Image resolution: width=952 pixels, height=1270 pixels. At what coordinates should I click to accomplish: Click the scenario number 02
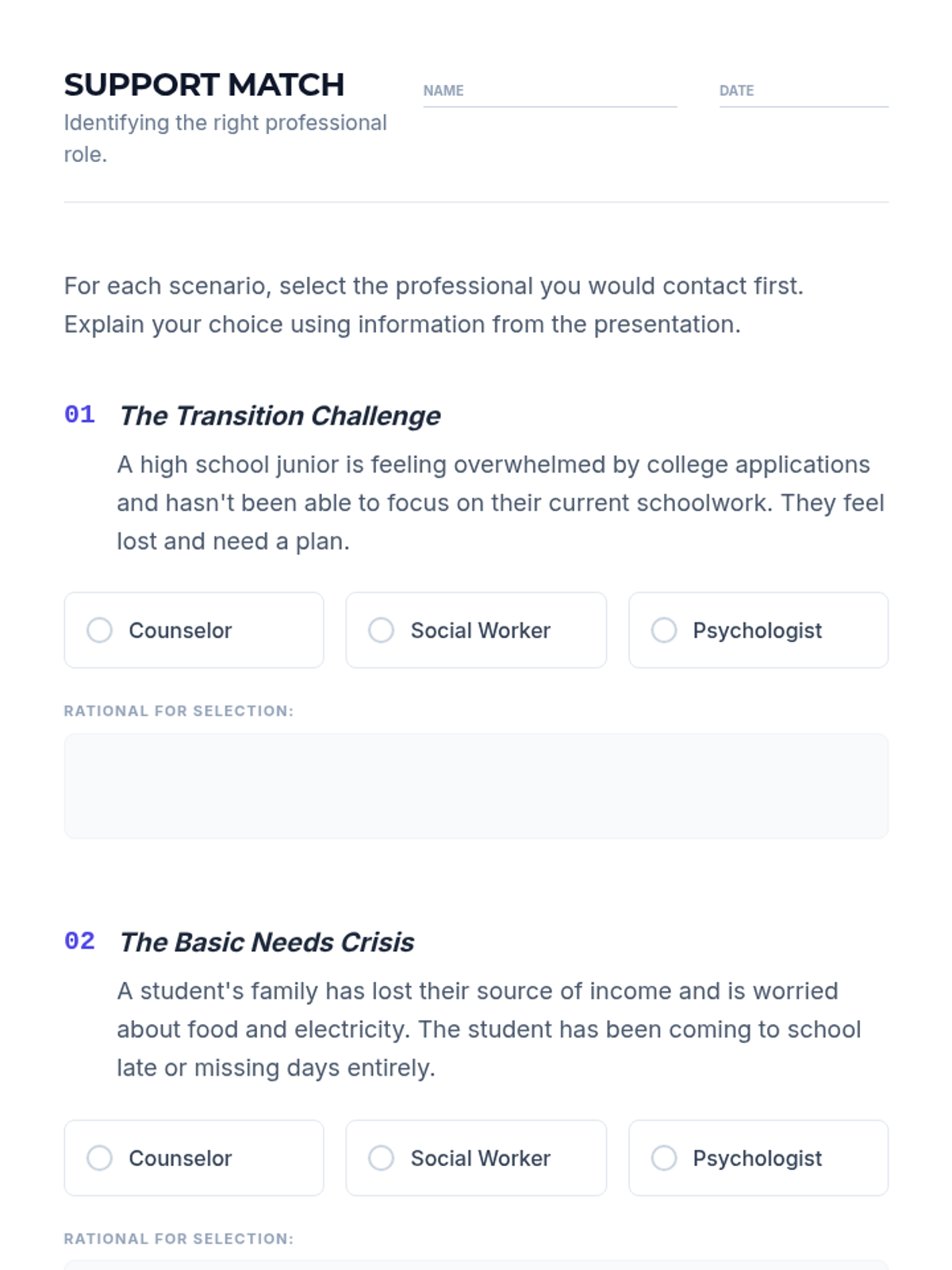79,941
